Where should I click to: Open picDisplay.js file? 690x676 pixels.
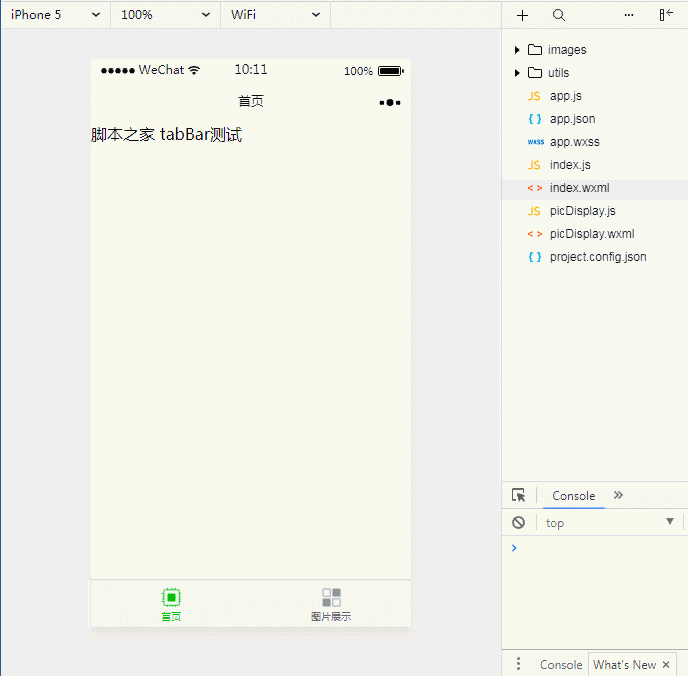(x=583, y=211)
